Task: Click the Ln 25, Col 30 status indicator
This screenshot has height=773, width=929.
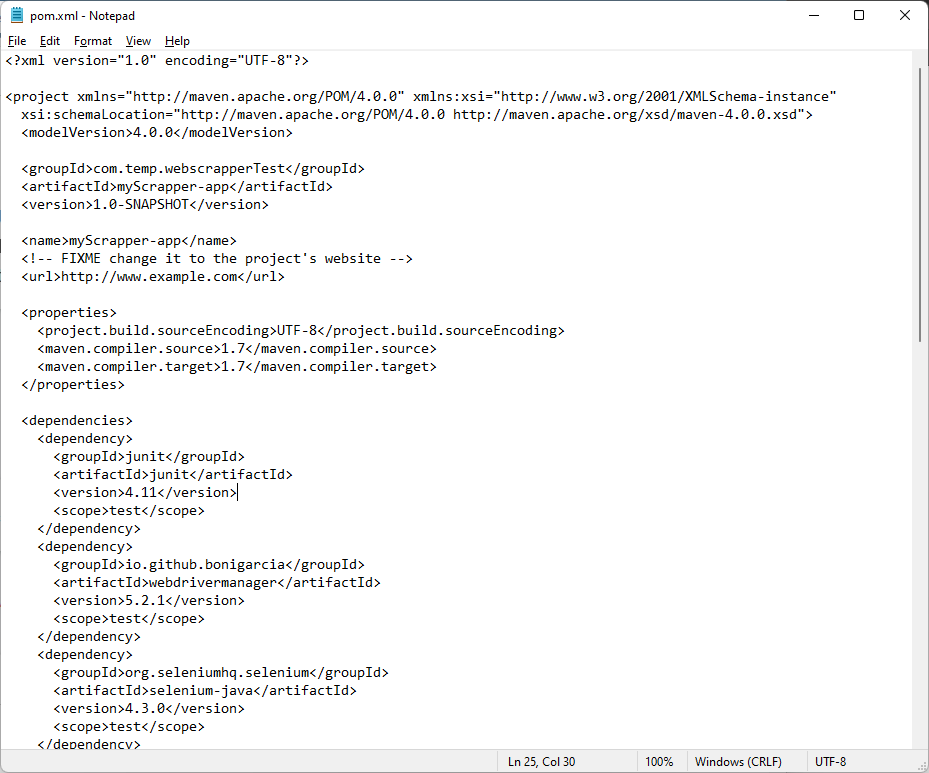Action: 542,762
